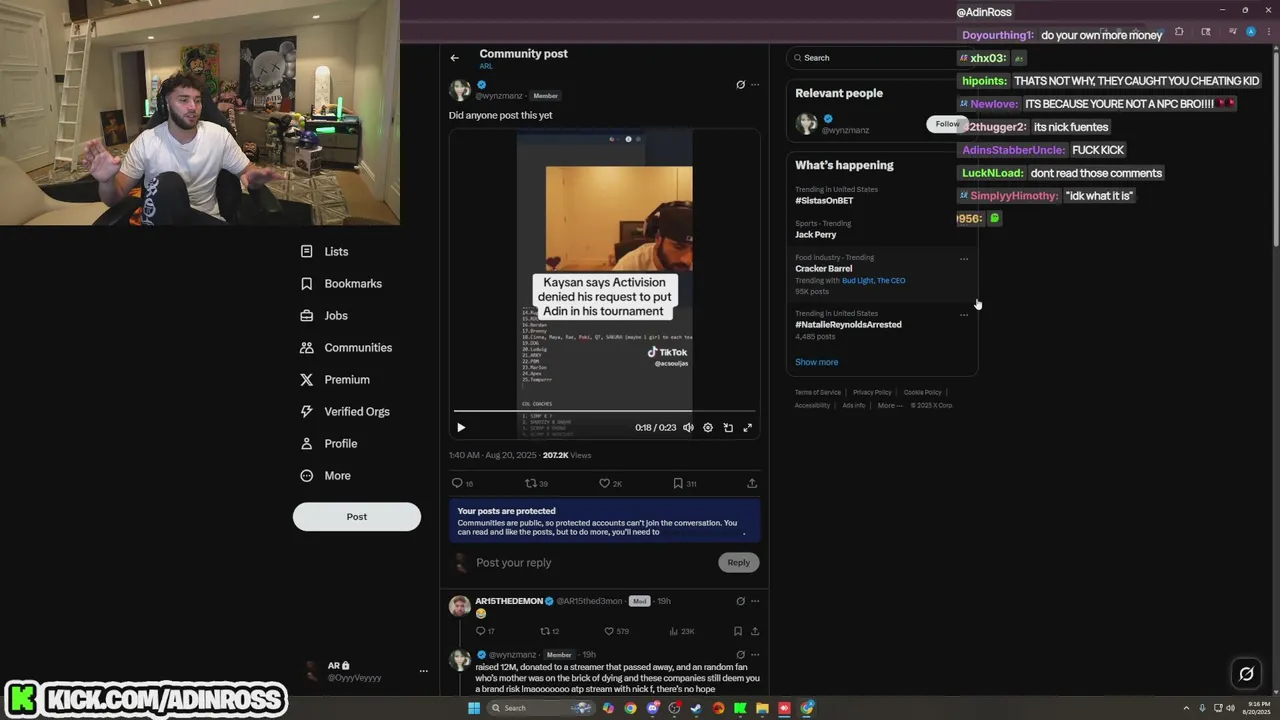Open the Privacy Policy footer link

click(872, 392)
